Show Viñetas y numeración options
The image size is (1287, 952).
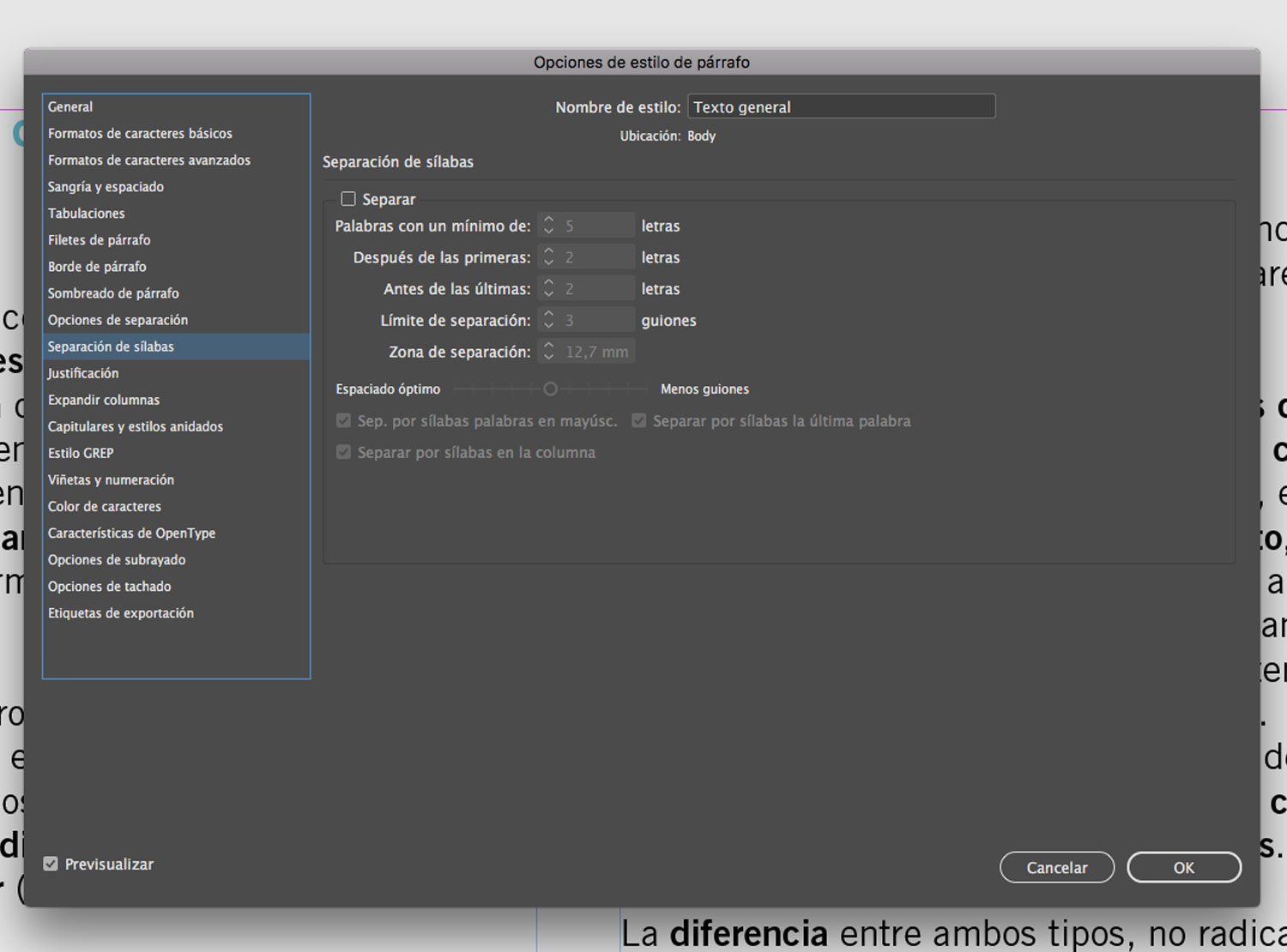point(111,479)
